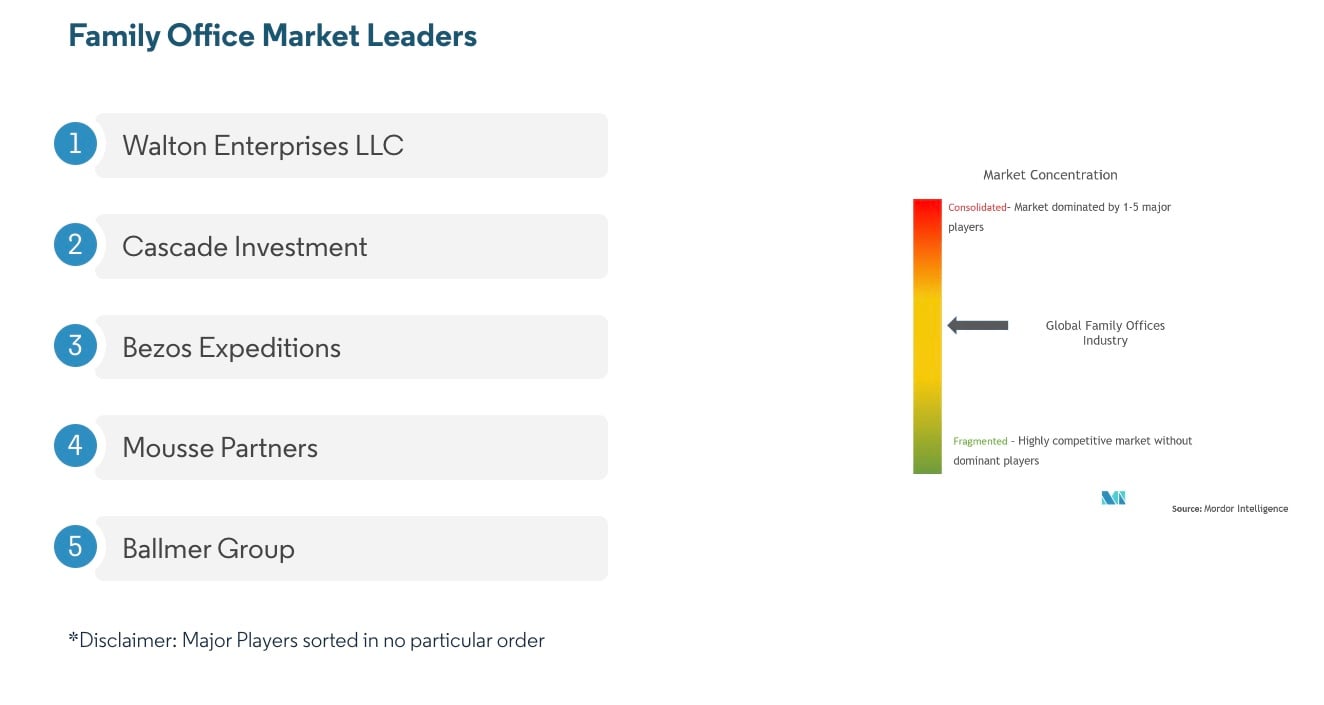1324x705 pixels.
Task: Select the Walton Enterprises LLC entry
Action: coord(350,146)
